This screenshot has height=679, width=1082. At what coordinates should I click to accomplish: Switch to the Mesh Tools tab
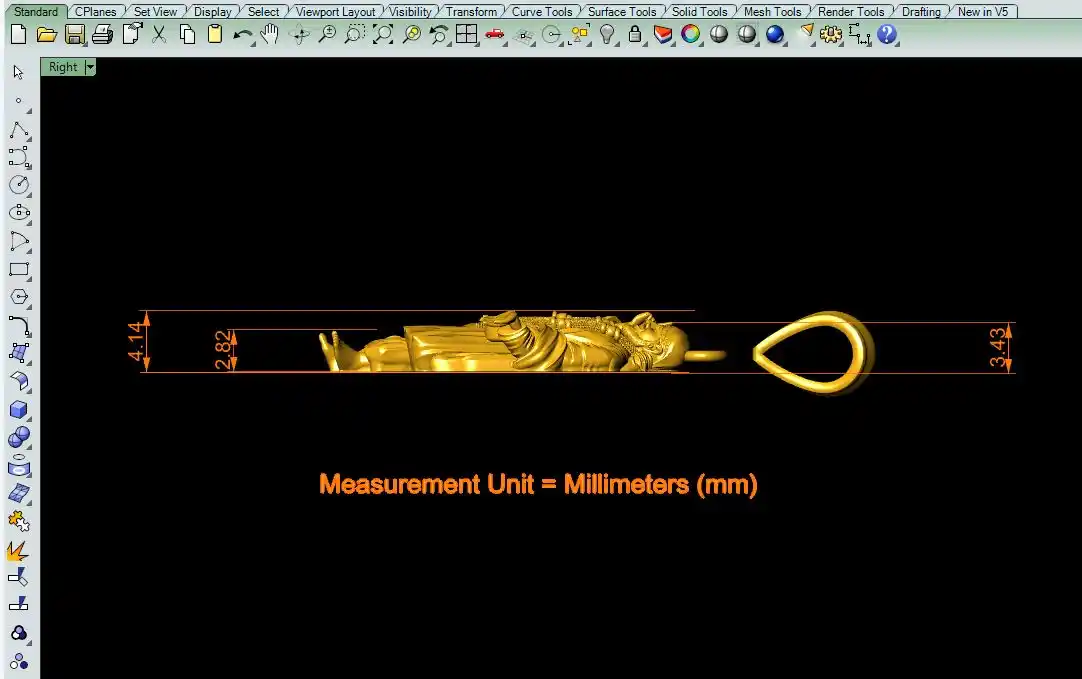pyautogui.click(x=772, y=12)
